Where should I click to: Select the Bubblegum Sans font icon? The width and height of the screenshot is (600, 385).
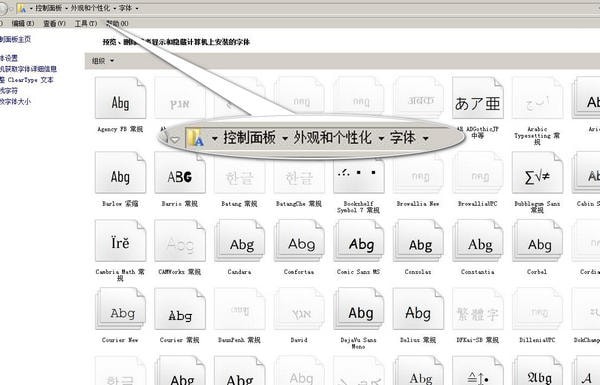click(537, 172)
